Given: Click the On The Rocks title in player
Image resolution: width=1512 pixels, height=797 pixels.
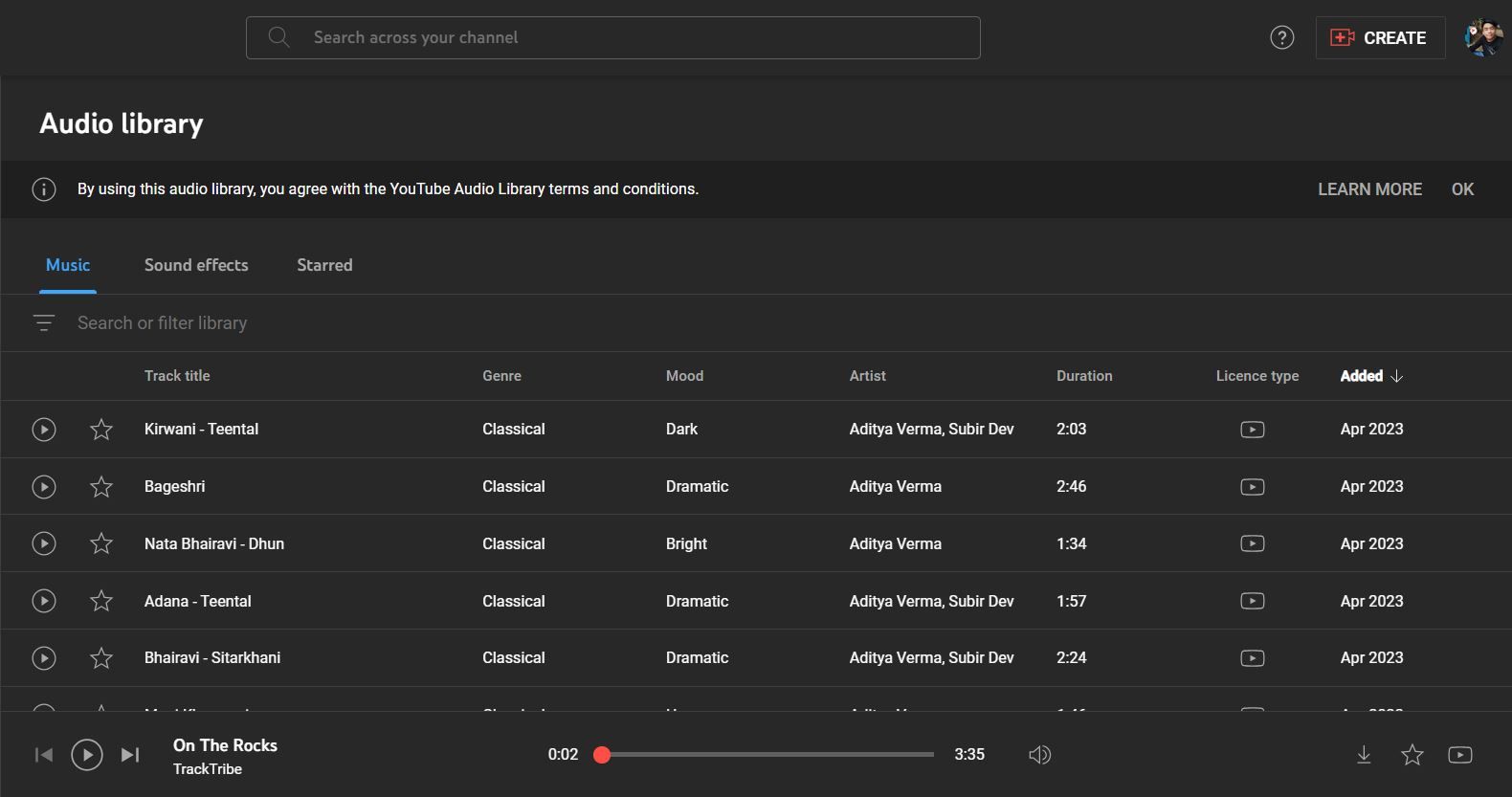Looking at the screenshot, I should coord(225,745).
